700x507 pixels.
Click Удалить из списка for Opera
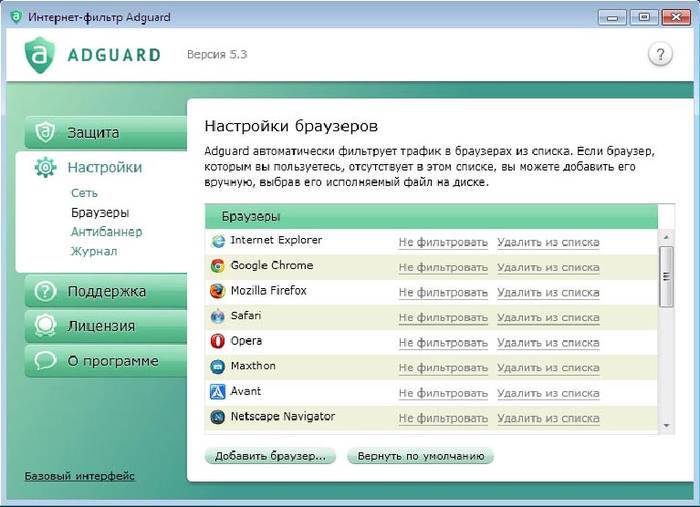[x=548, y=343]
